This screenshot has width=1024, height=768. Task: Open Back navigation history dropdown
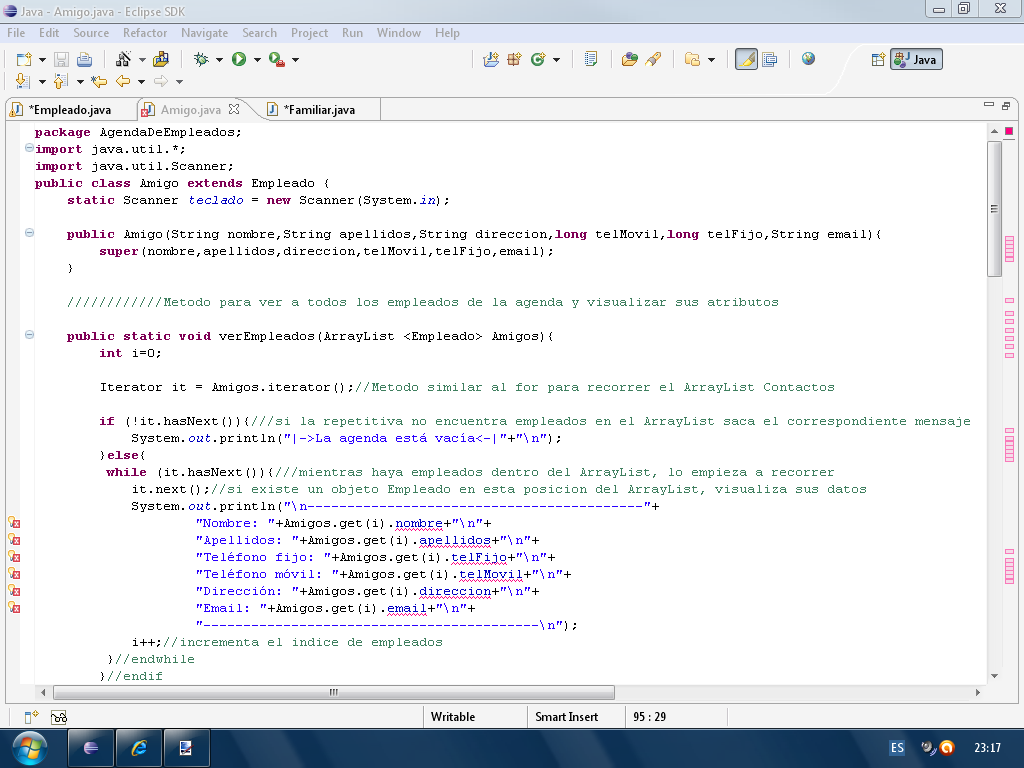point(141,82)
